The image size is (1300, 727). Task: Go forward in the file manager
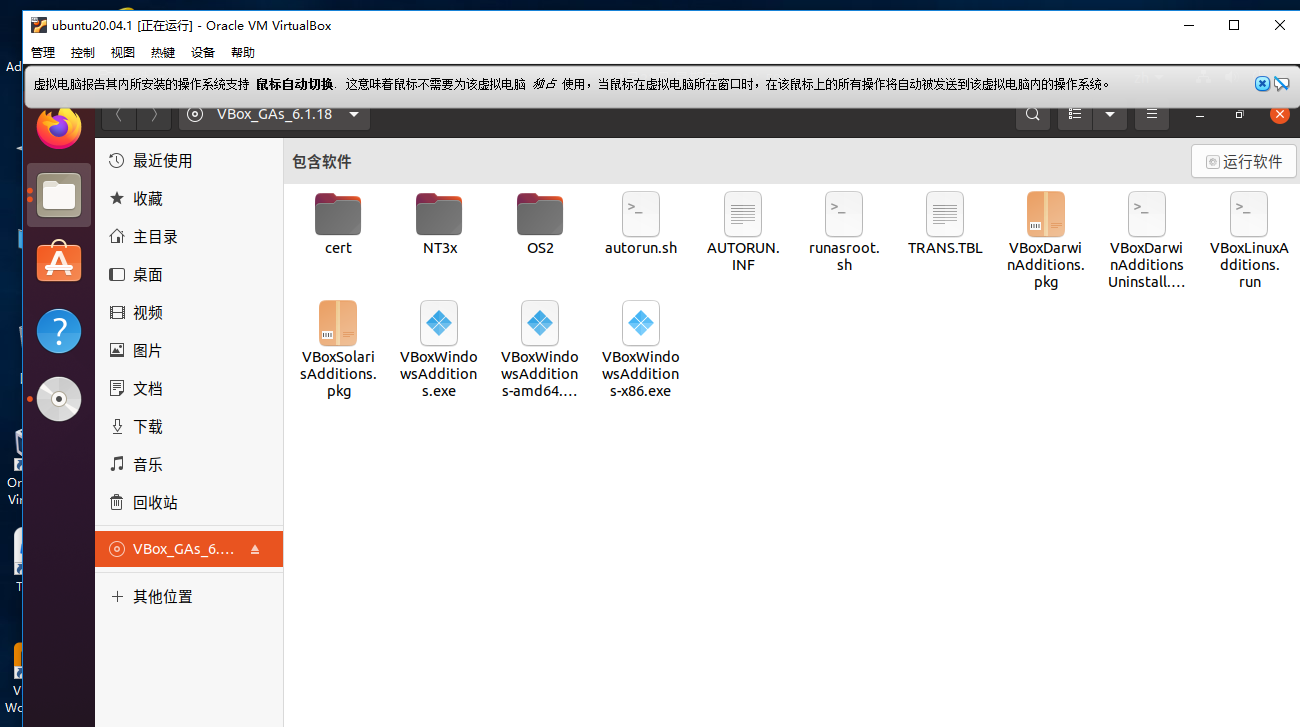pyautogui.click(x=154, y=115)
